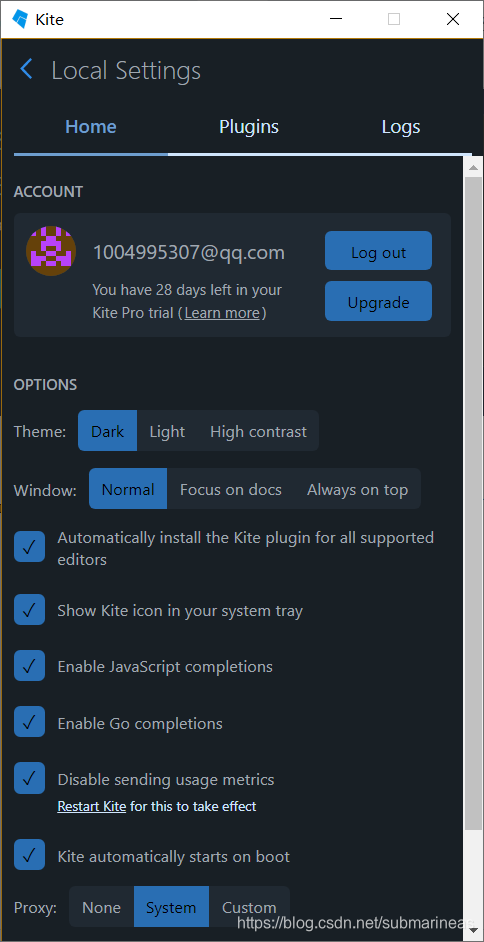Click the Kite logo in title bar
The height and width of the screenshot is (942, 484).
click(x=20, y=19)
